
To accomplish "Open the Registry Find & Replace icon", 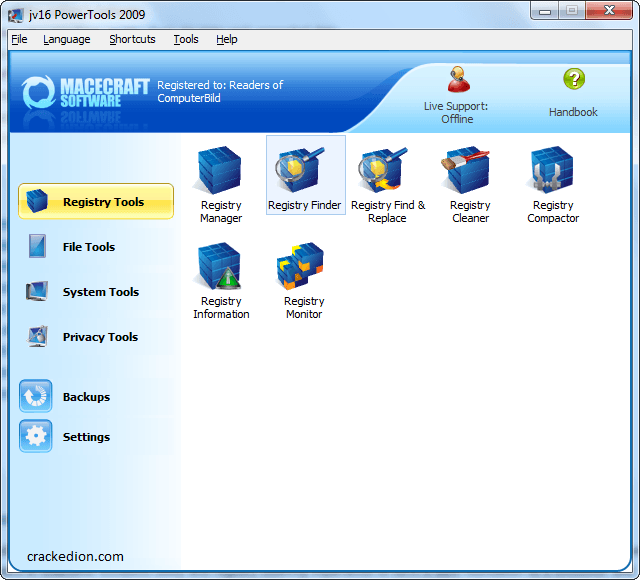I will [383, 170].
